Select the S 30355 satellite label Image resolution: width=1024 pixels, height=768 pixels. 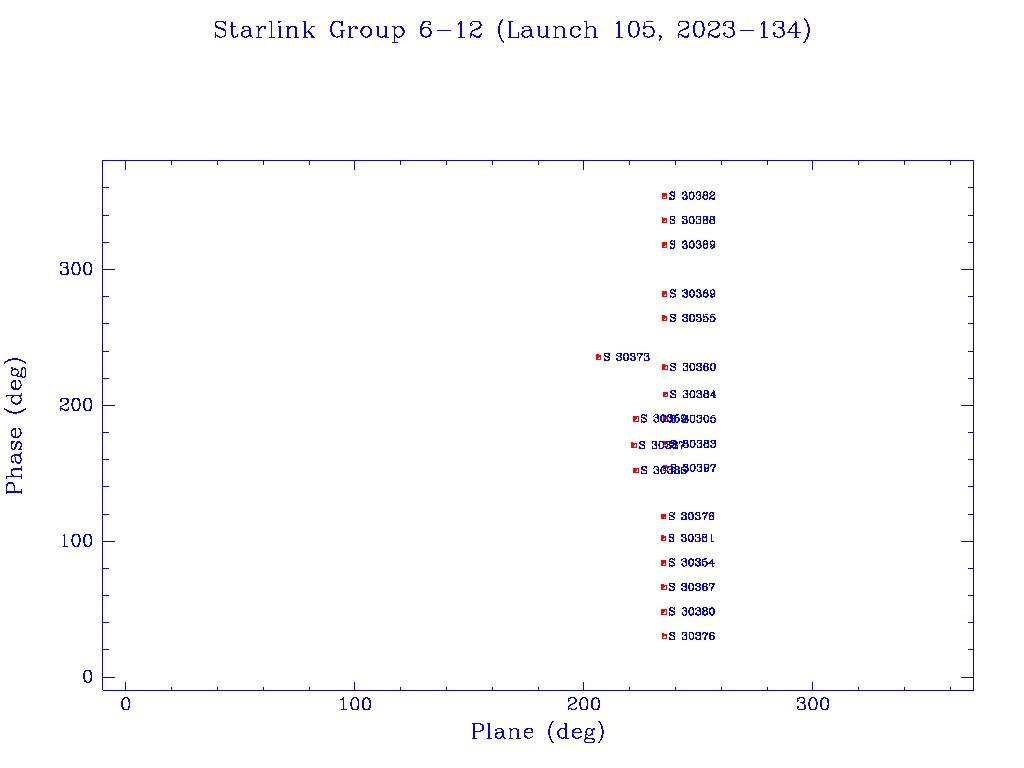tap(692, 318)
